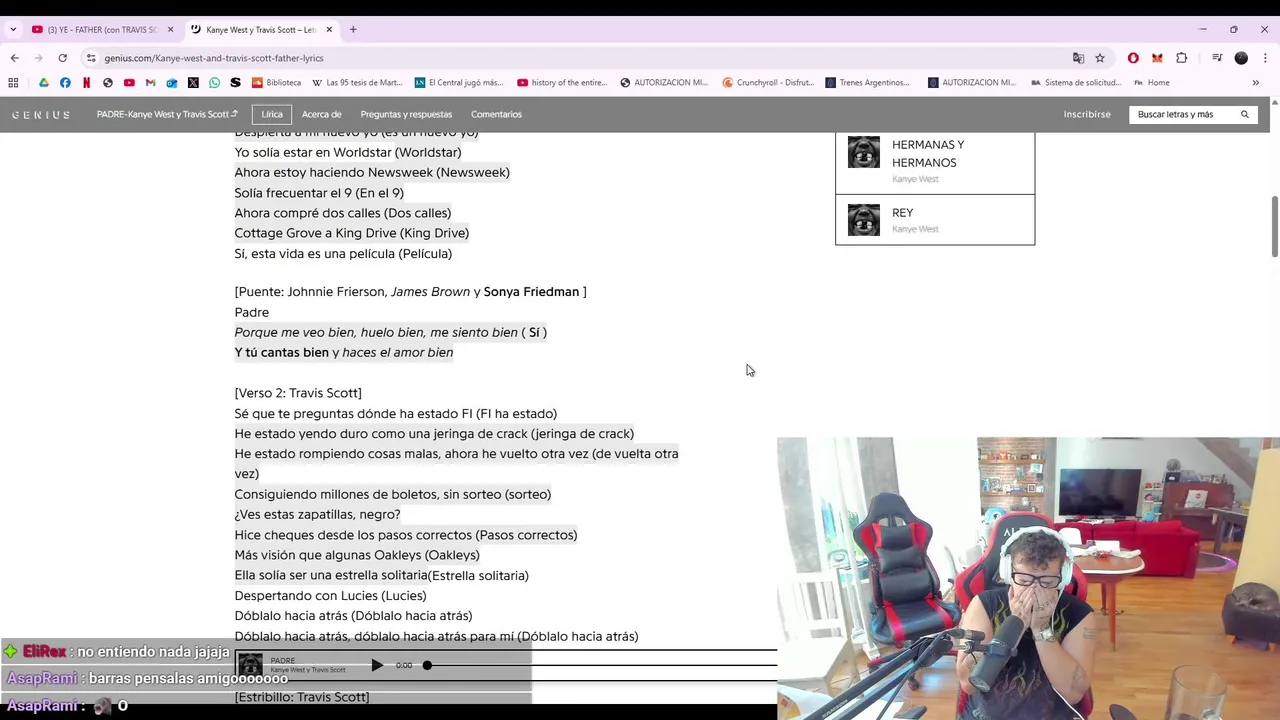This screenshot has height=720, width=1280.
Task: Open the WhatsApp bookmark
Action: click(x=214, y=83)
